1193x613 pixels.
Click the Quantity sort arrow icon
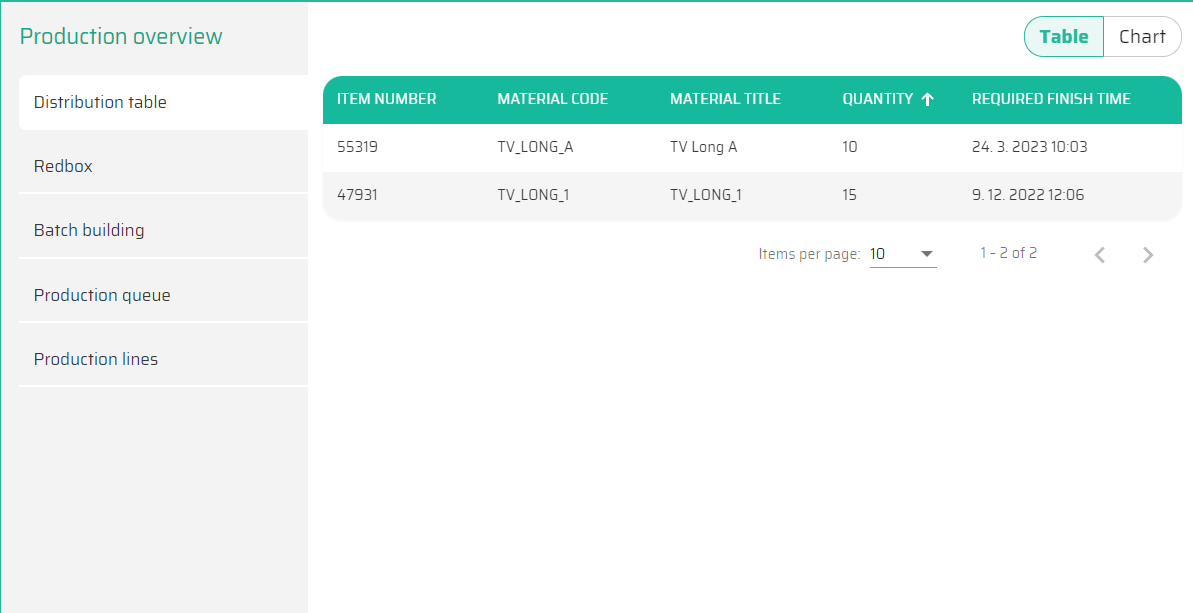click(x=927, y=99)
